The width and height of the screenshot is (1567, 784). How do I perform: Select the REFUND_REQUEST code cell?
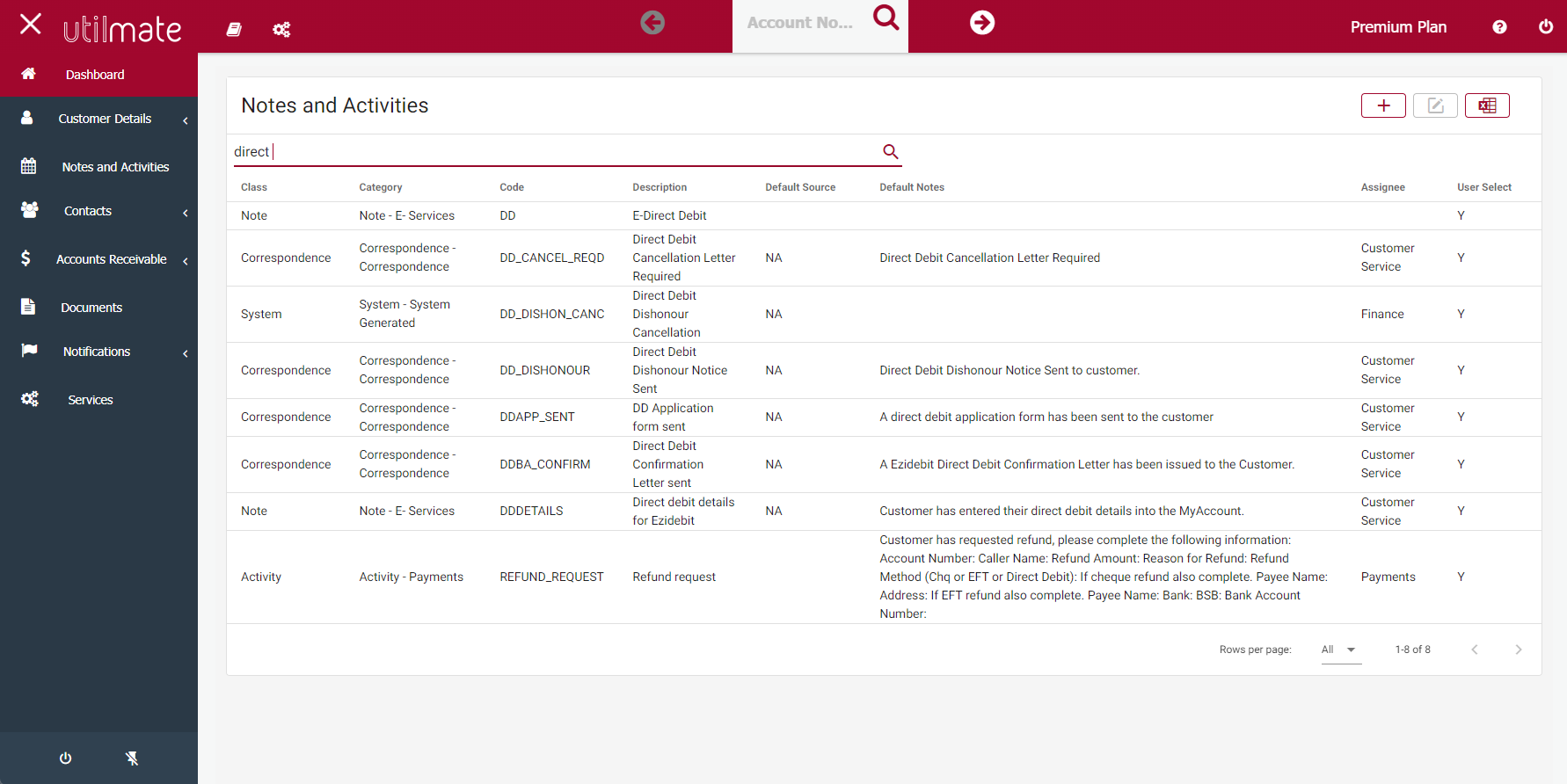point(551,577)
